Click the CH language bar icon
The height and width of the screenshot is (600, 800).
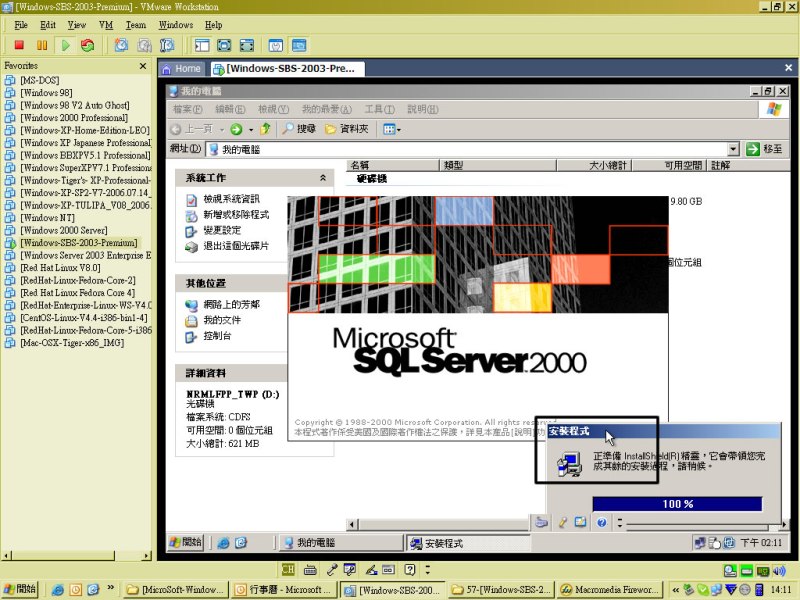pos(288,570)
